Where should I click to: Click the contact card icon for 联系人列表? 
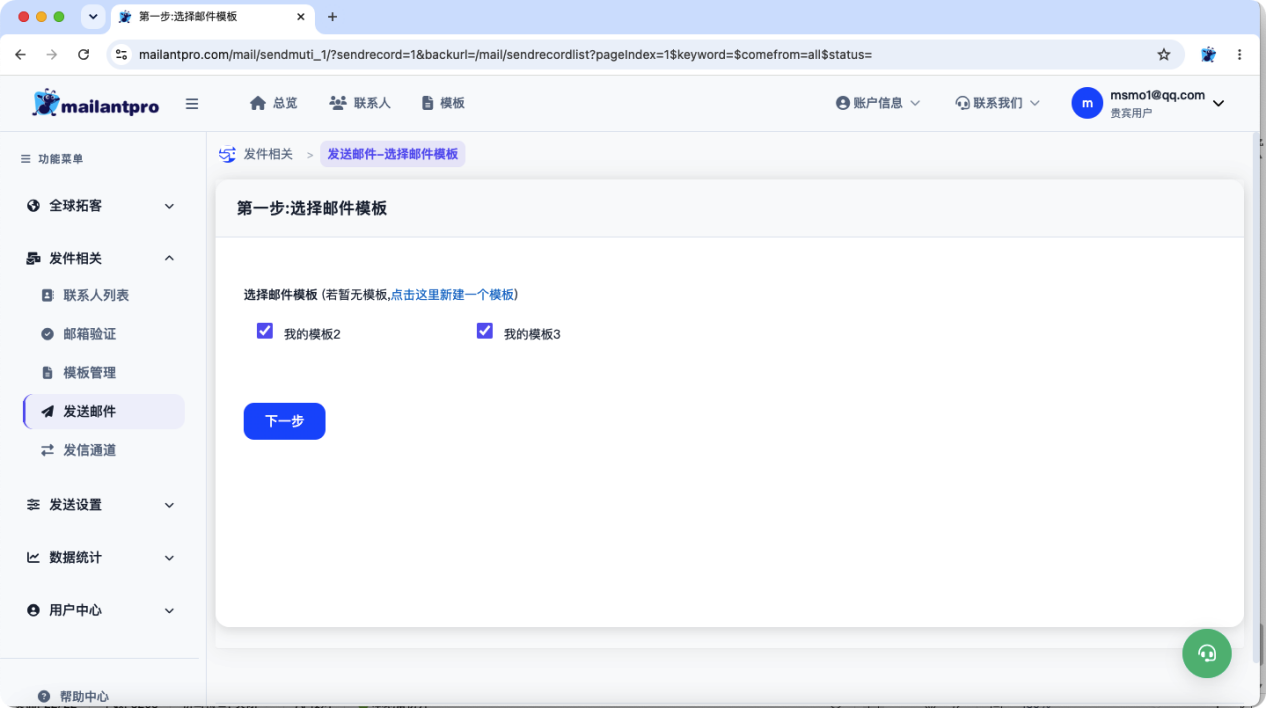point(47,296)
